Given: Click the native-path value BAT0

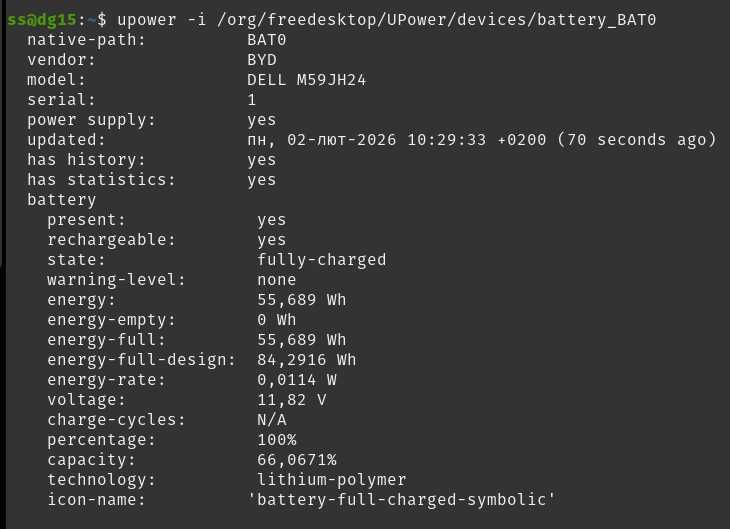Looking at the screenshot, I should [267, 40].
